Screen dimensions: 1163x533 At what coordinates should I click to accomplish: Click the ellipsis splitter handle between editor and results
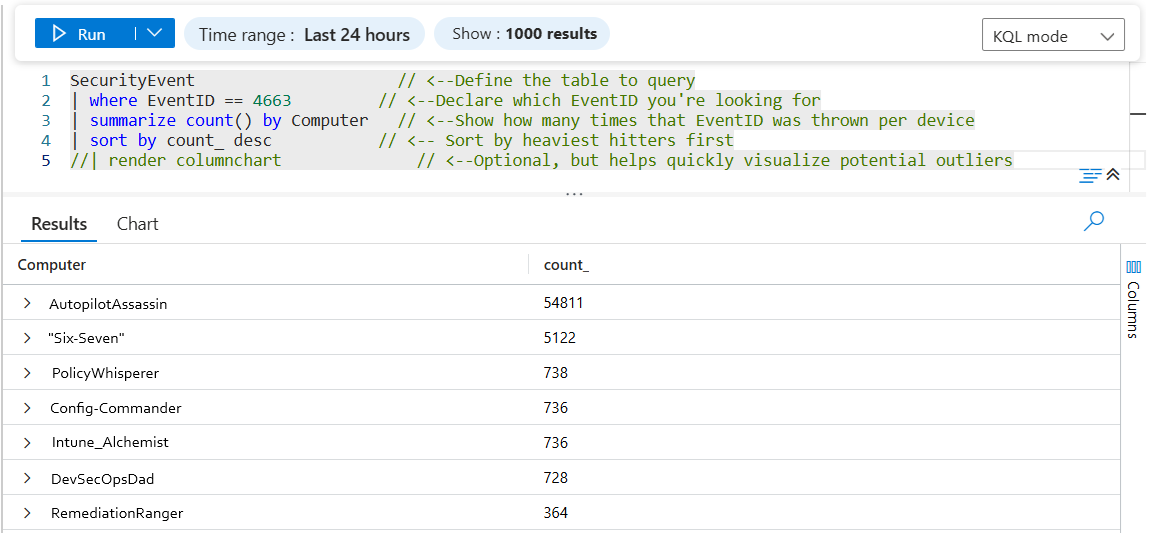click(x=574, y=193)
